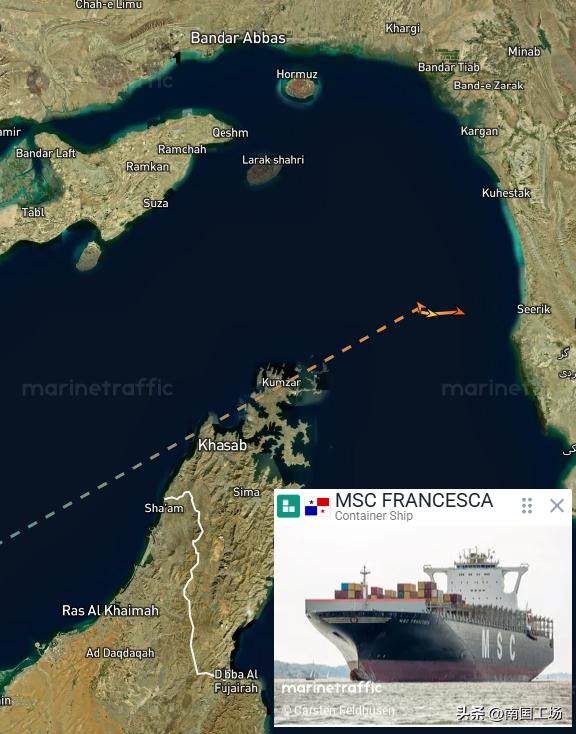Click the Kumzar map label

[281, 382]
